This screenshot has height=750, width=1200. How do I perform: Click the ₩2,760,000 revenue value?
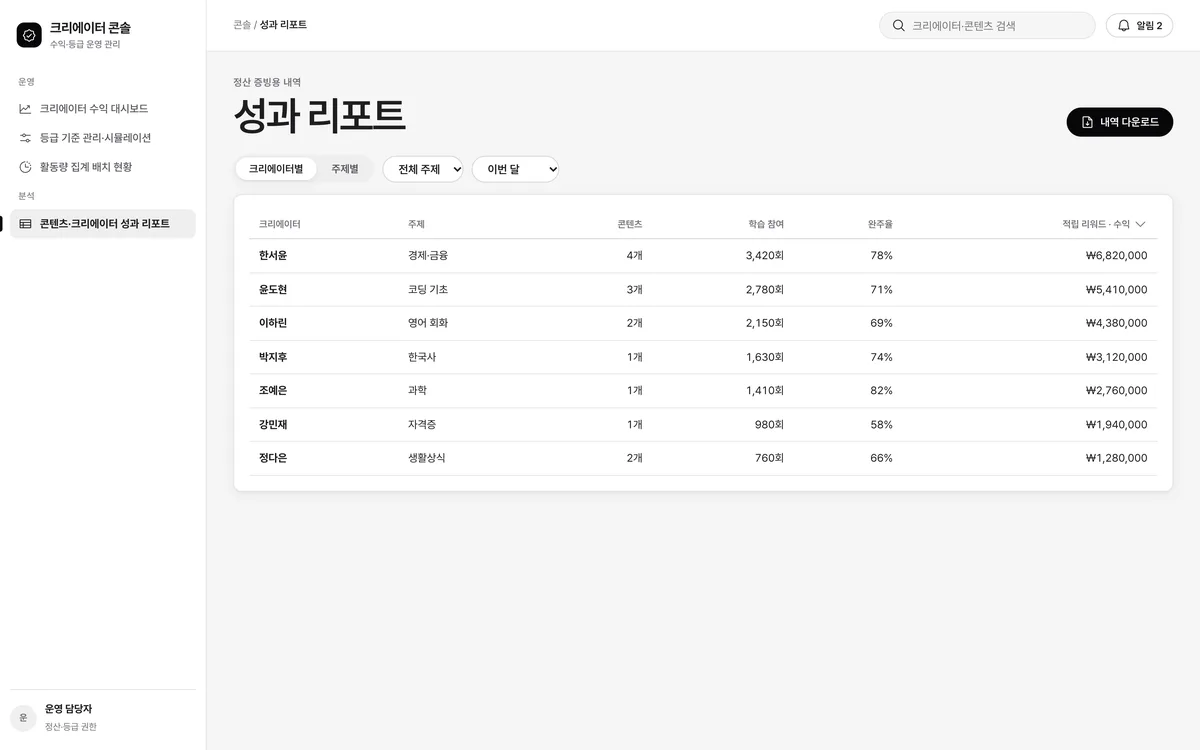click(1116, 391)
